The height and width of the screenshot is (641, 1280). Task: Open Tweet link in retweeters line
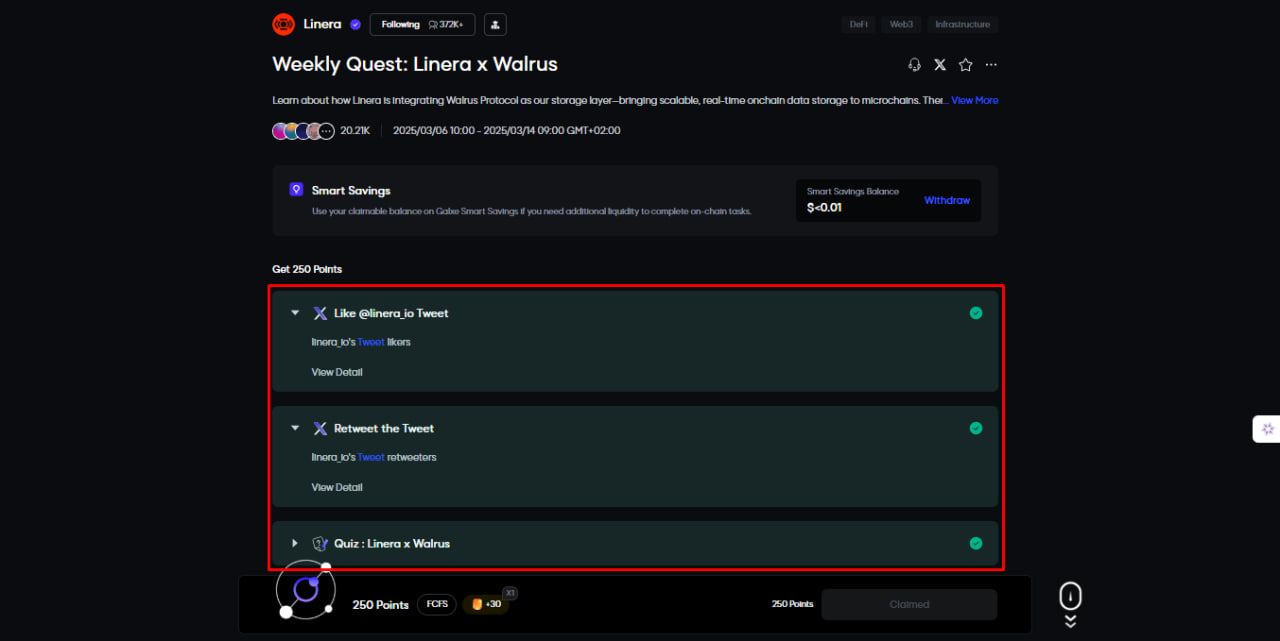tap(371, 457)
